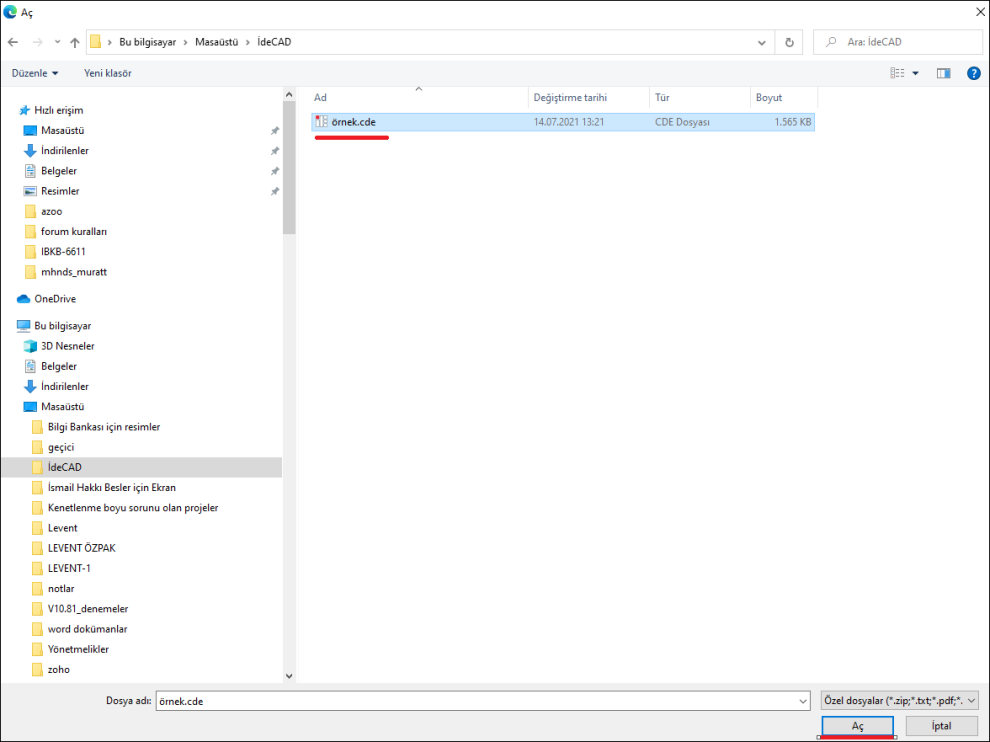Refresh the İdeCAD folder listing
The height and width of the screenshot is (742, 990).
789,42
